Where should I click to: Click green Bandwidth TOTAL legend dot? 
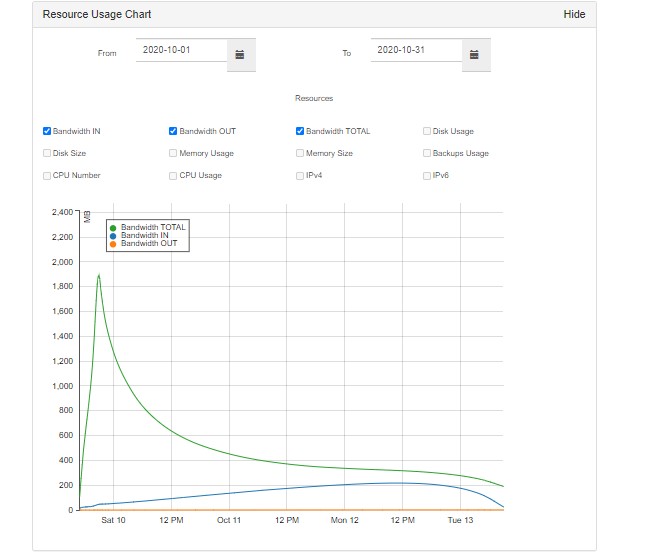[x=113, y=228]
